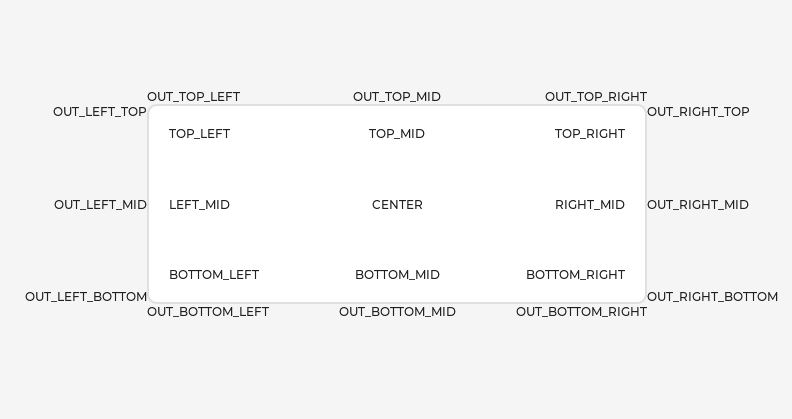Click the BOTTOM_RIGHT label in the panel
Image resolution: width=792 pixels, height=419 pixels.
click(x=575, y=275)
